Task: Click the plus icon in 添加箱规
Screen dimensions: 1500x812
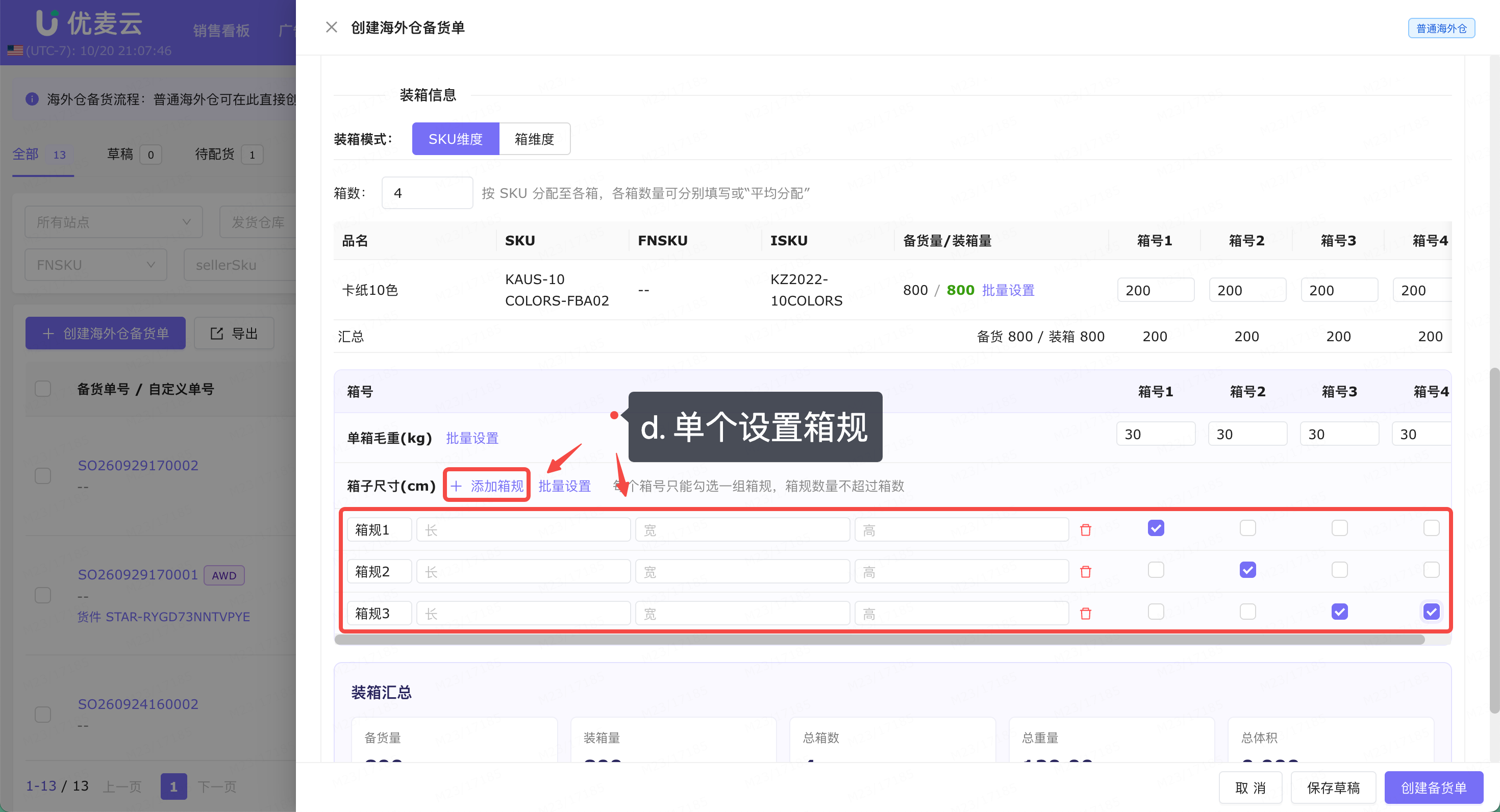Action: (x=456, y=486)
